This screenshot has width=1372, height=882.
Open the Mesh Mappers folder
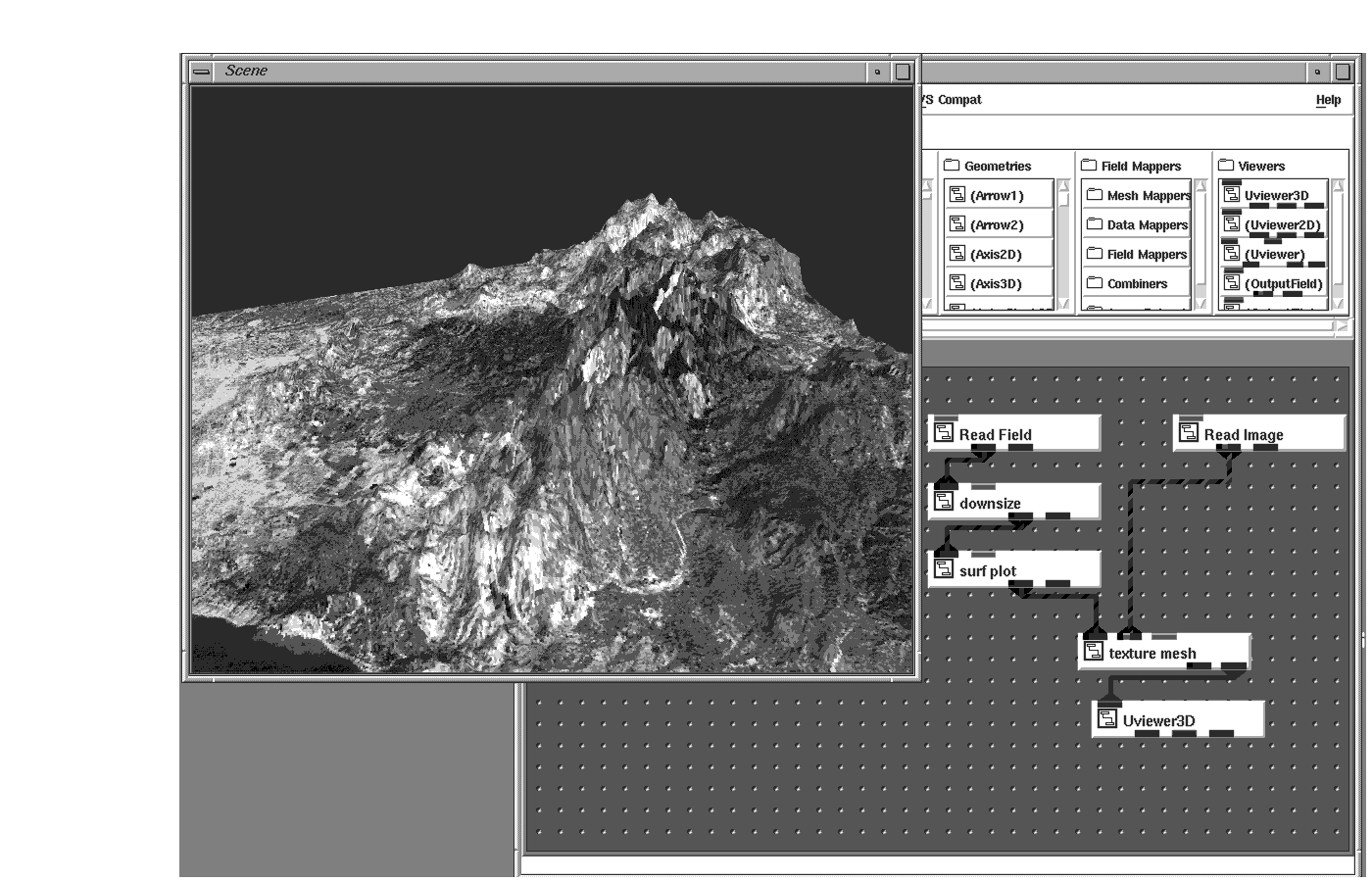pyautogui.click(x=1095, y=195)
